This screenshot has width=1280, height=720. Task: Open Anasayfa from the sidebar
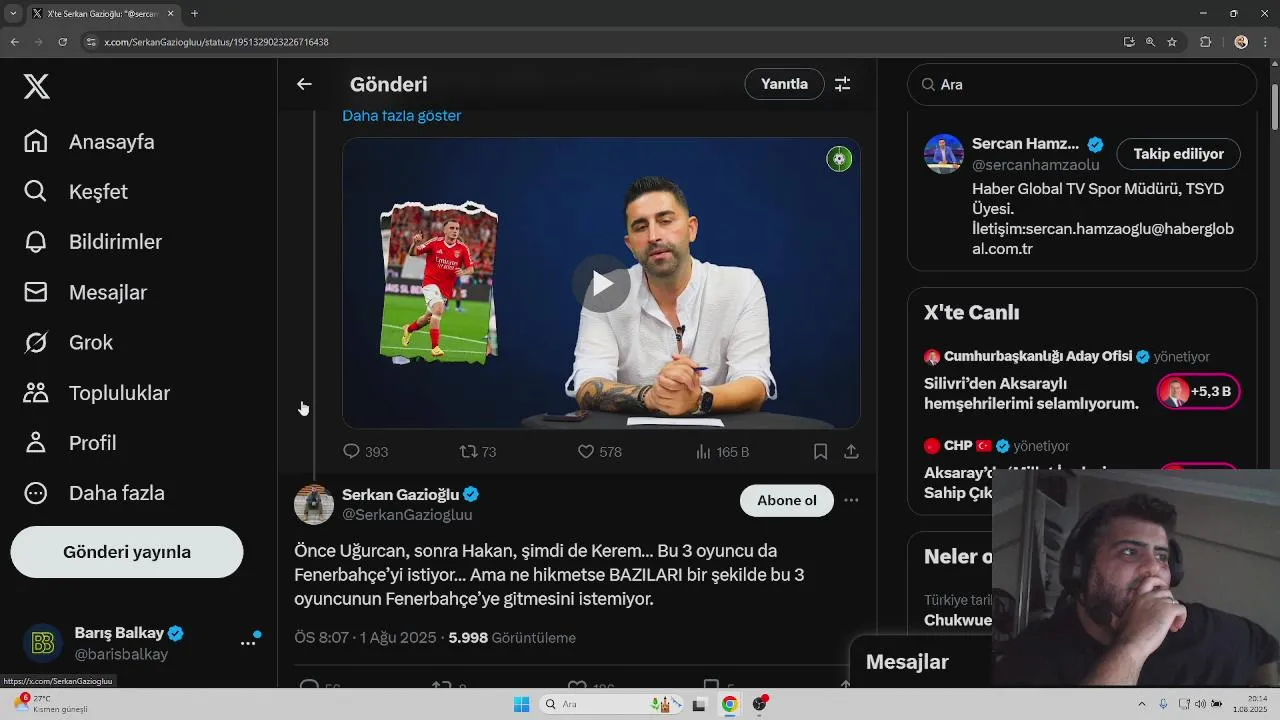(90, 142)
